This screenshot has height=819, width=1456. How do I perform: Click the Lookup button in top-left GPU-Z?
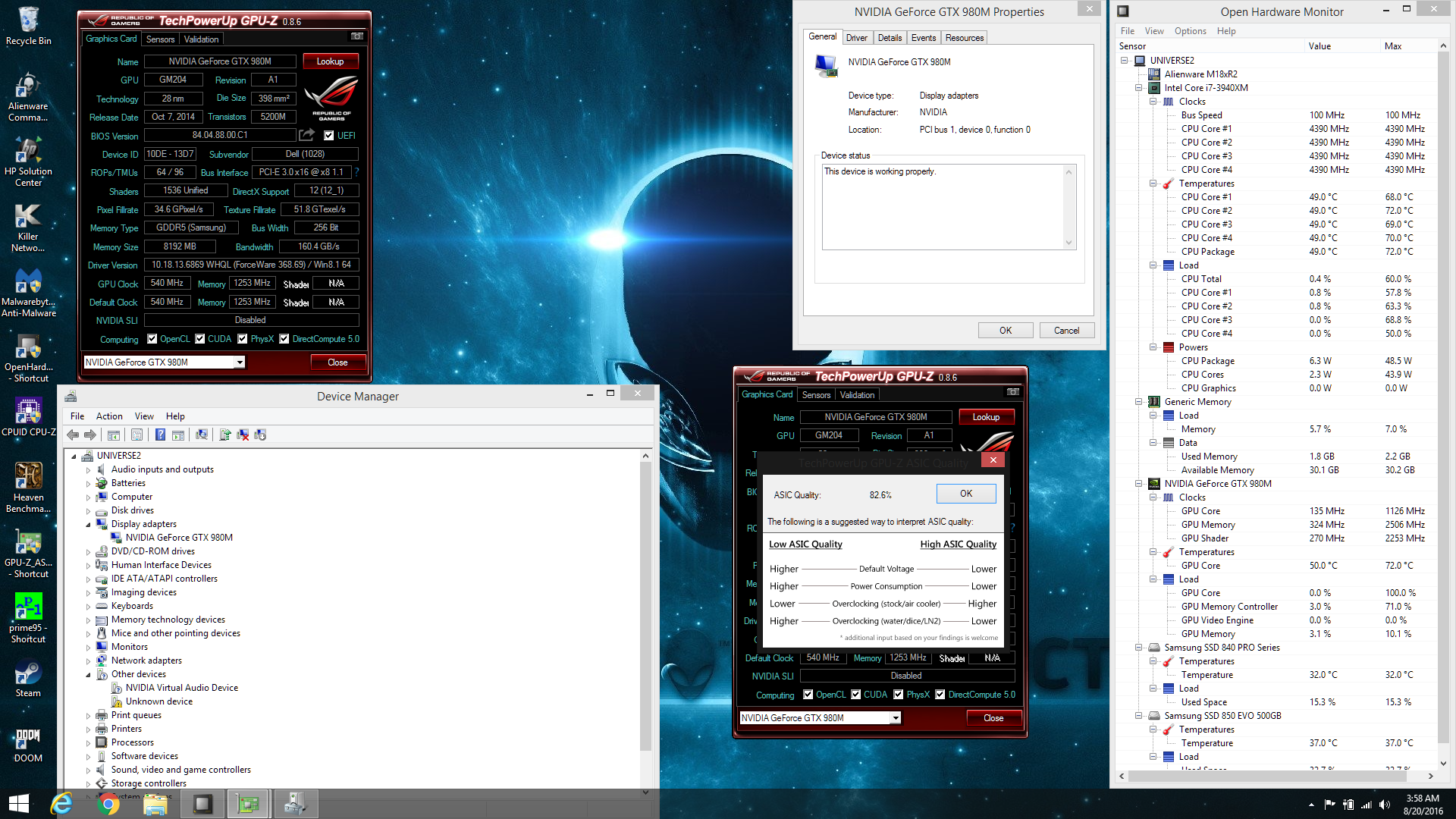click(330, 61)
